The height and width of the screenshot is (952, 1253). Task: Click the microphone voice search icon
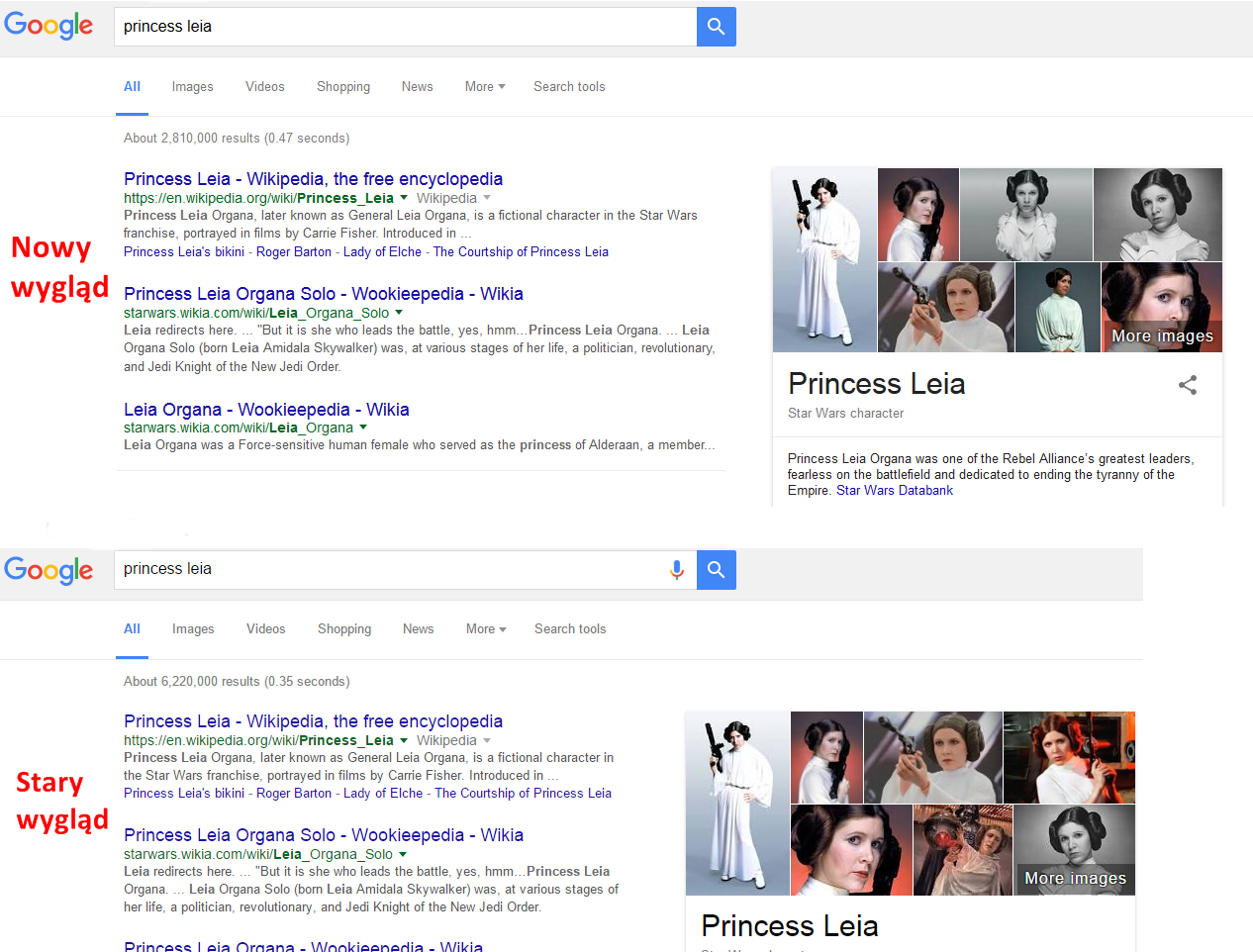pos(677,570)
